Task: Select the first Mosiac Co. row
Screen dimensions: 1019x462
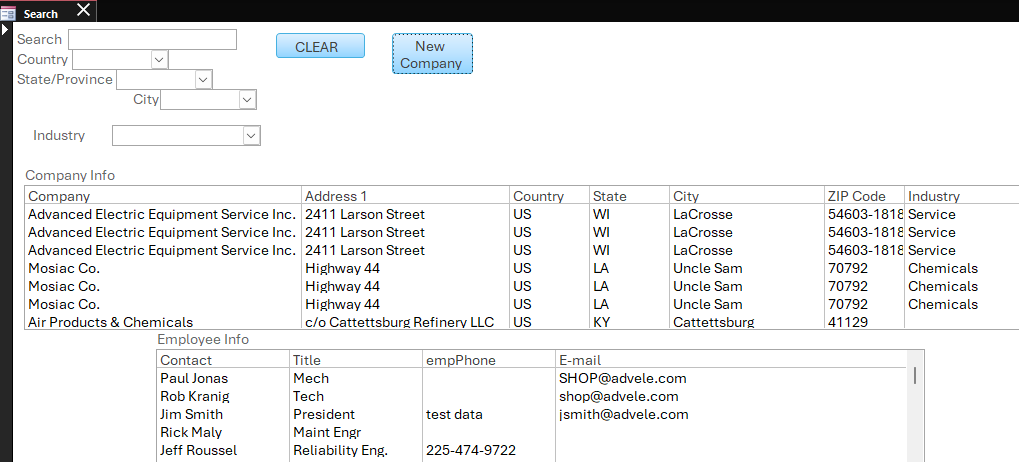Action: (x=522, y=268)
